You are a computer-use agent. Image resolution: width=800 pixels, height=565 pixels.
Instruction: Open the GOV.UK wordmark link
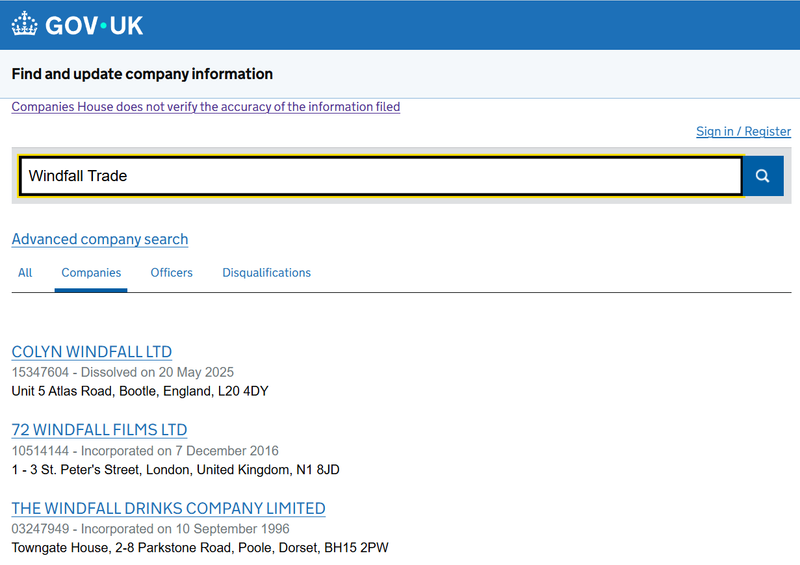[94, 26]
